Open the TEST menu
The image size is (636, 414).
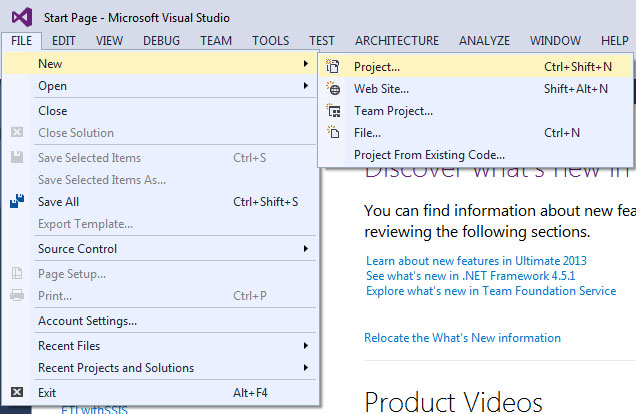(x=322, y=41)
